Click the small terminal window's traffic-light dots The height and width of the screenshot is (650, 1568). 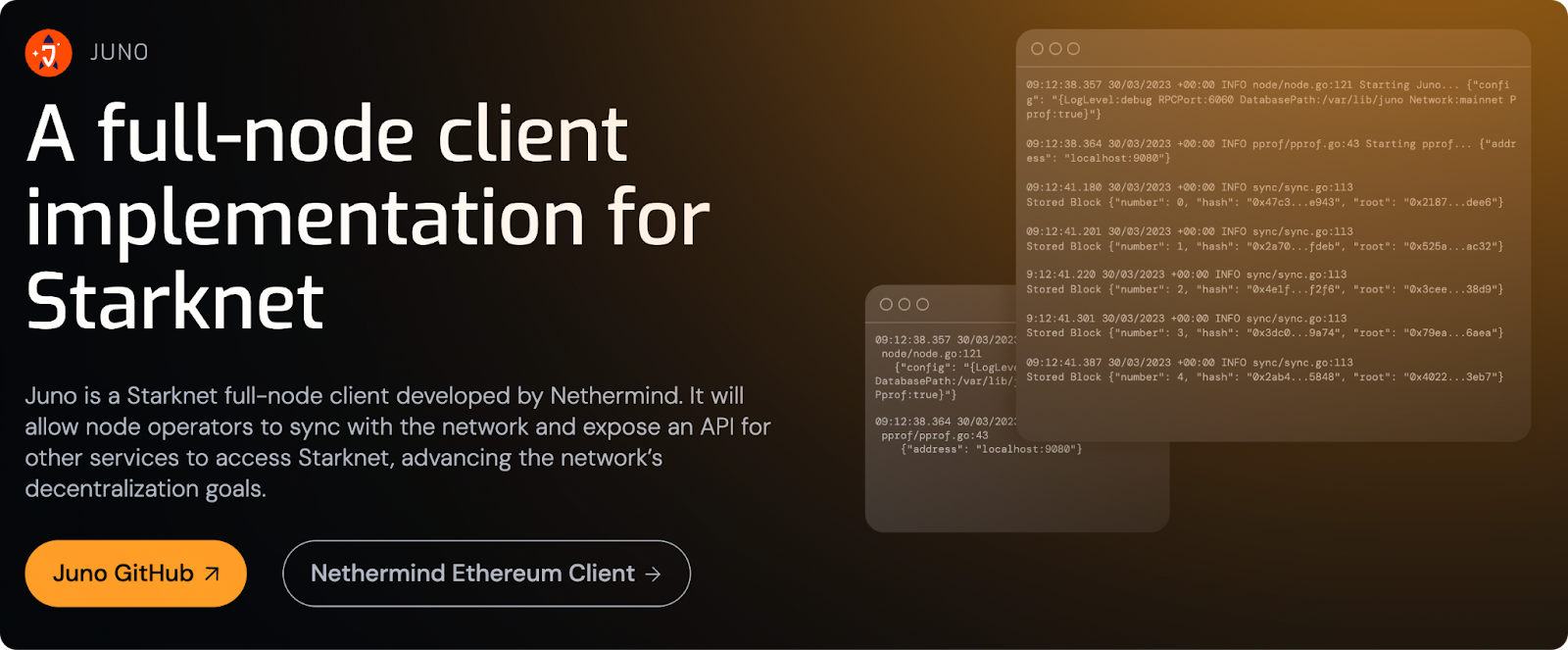tap(905, 305)
